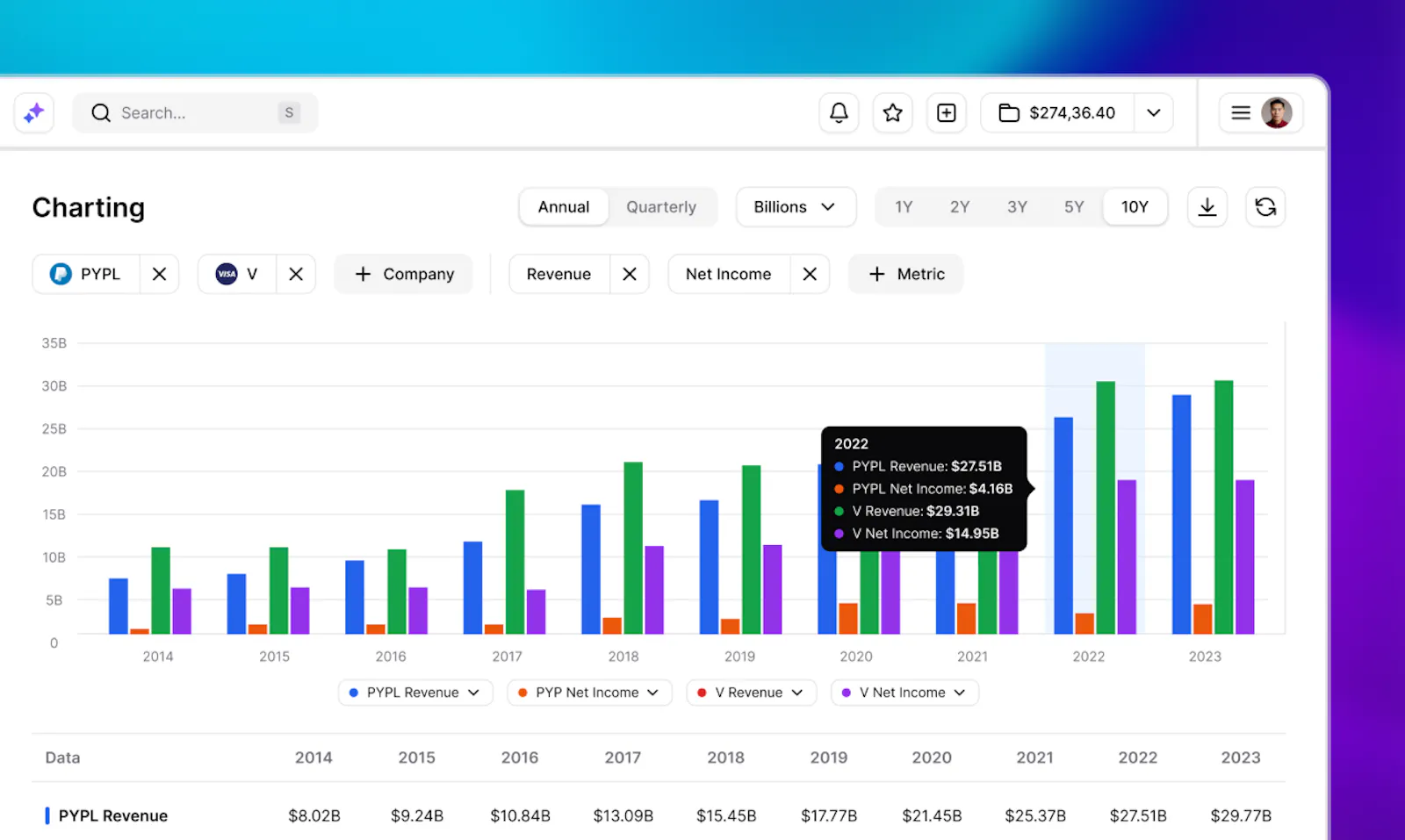Click the $8.02B table cell
Viewport: 1405px width, 840px height.
[314, 815]
